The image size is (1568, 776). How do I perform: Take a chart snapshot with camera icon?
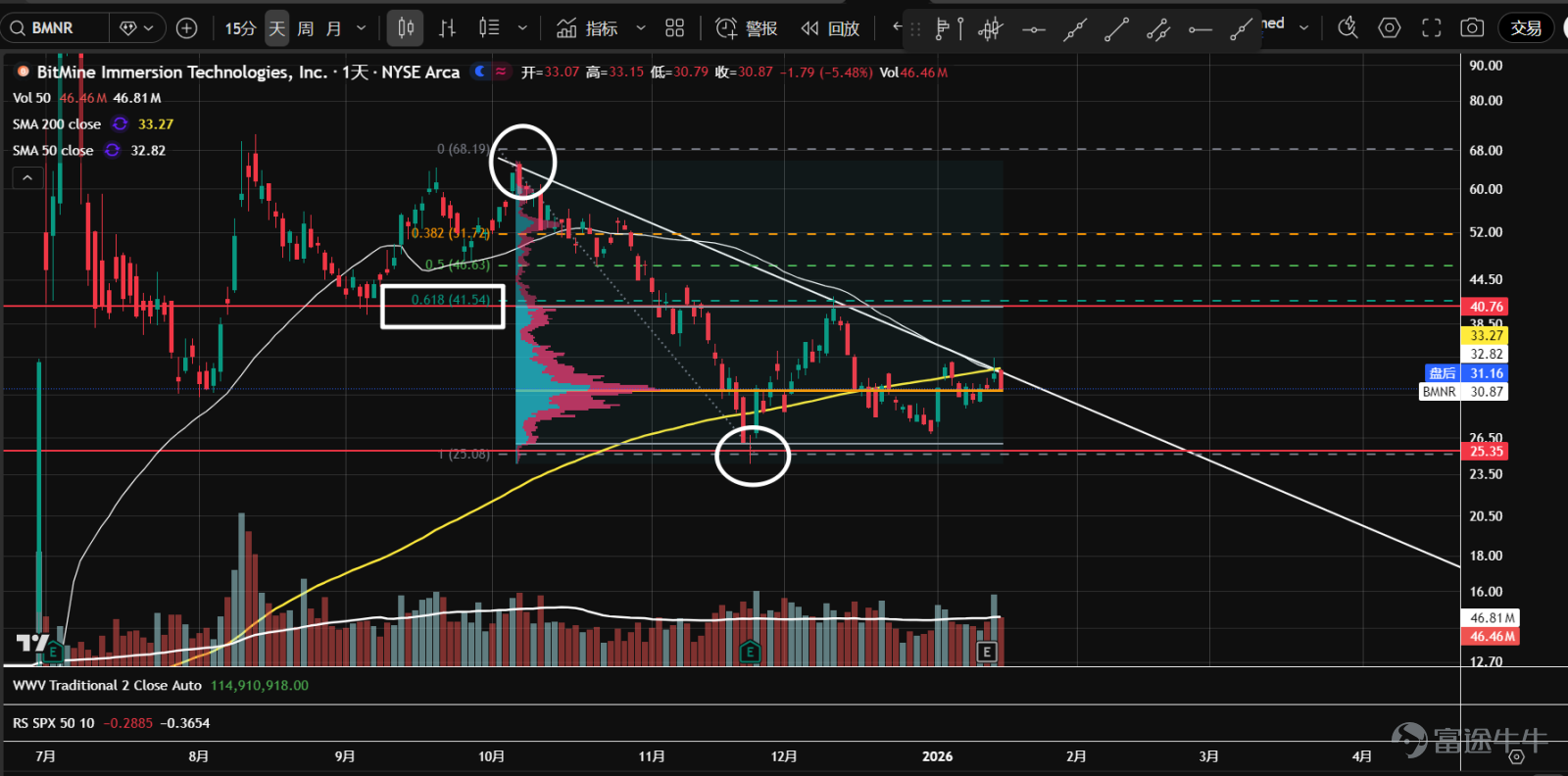point(1472,28)
